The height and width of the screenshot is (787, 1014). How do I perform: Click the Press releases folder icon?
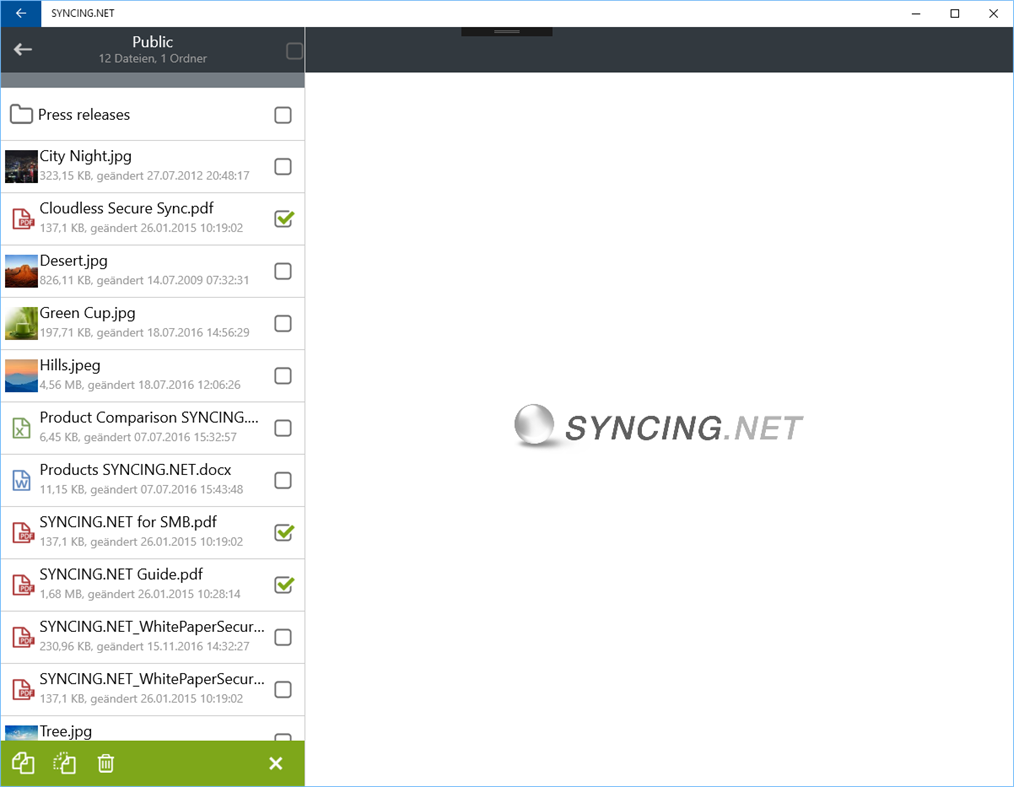[21, 114]
